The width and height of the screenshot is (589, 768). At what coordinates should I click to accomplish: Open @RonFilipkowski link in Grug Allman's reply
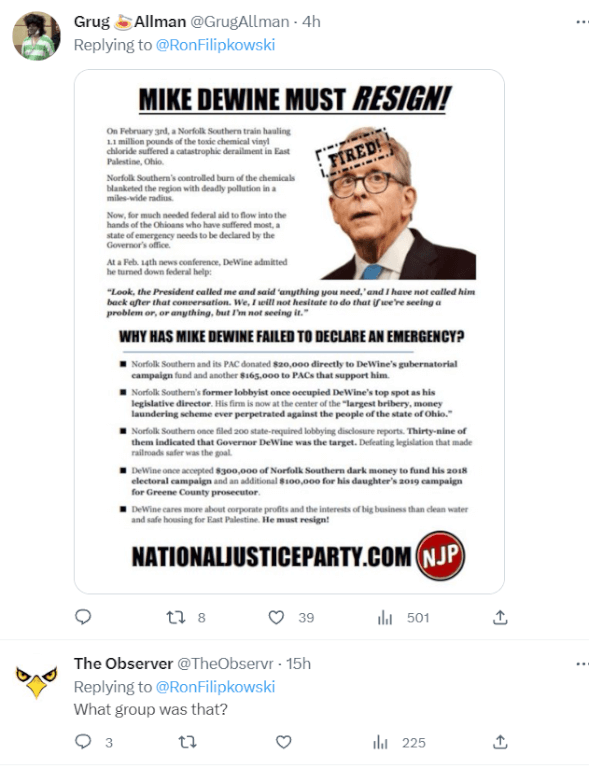pos(215,45)
